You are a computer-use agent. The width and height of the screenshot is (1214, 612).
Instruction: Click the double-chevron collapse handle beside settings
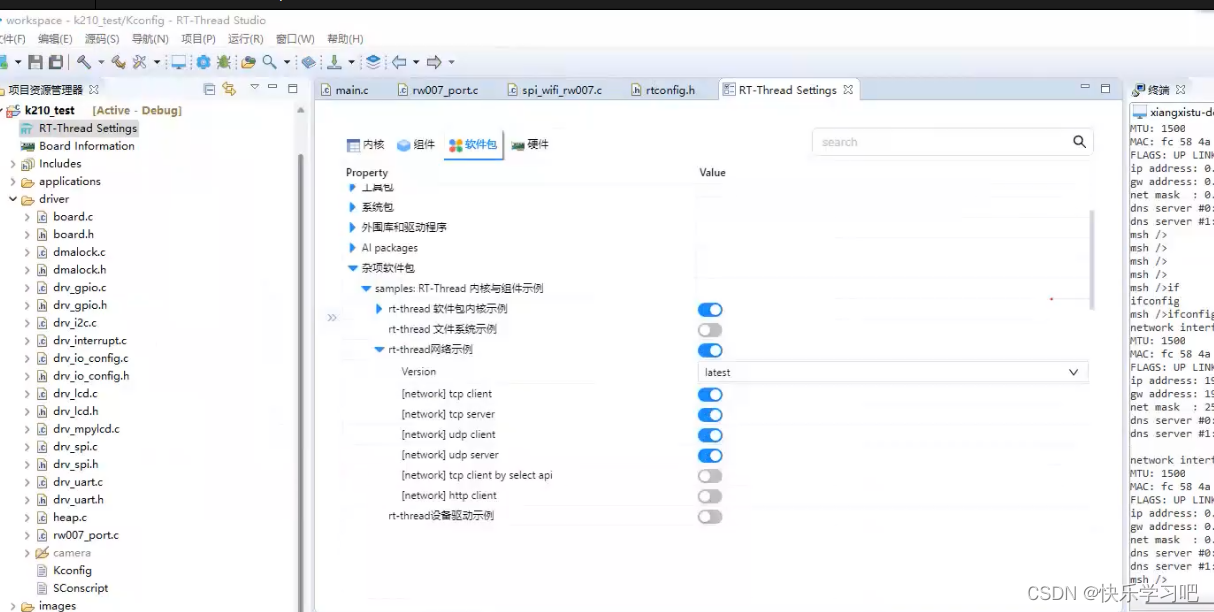(332, 317)
